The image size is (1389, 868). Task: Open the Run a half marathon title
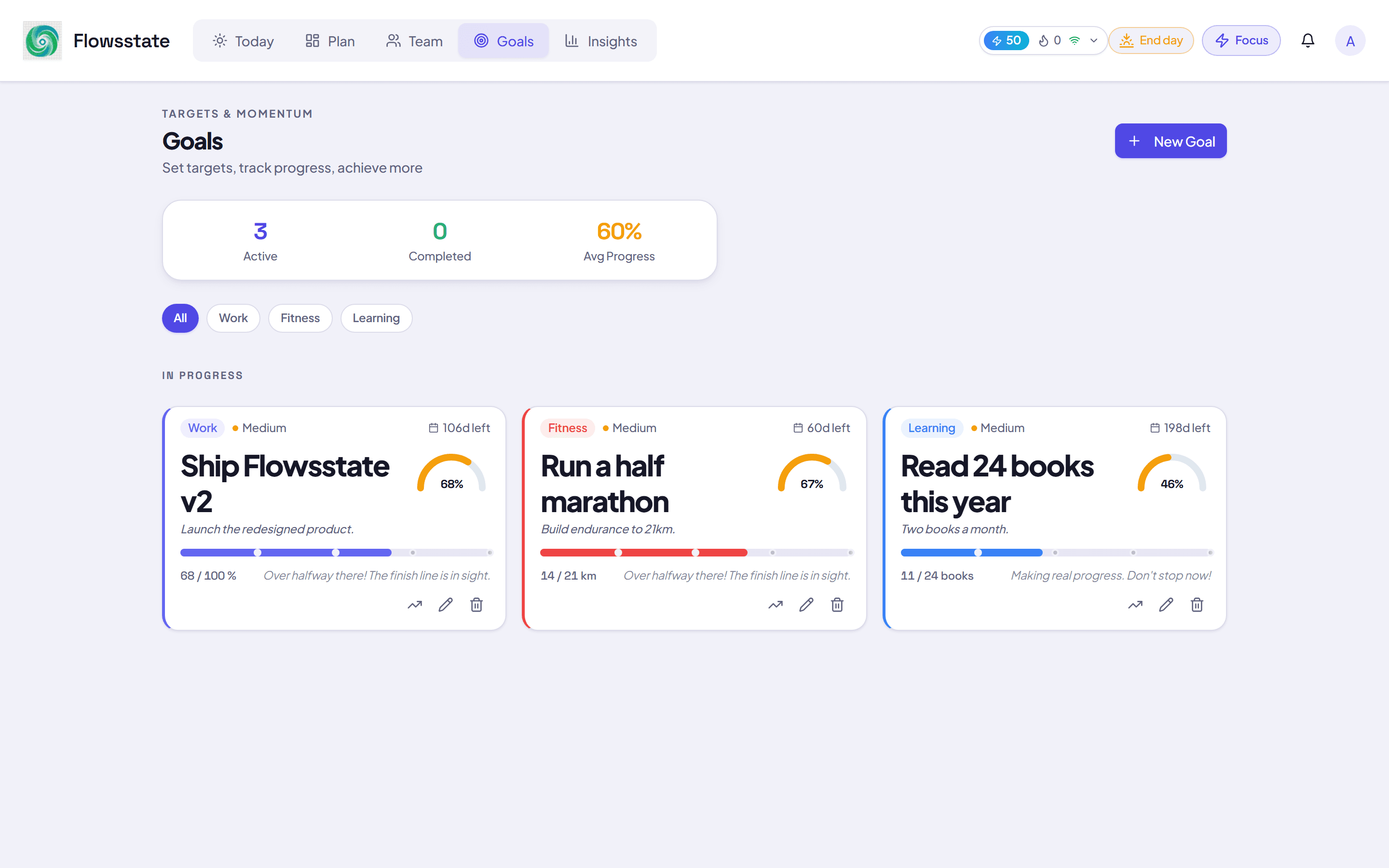tap(604, 484)
